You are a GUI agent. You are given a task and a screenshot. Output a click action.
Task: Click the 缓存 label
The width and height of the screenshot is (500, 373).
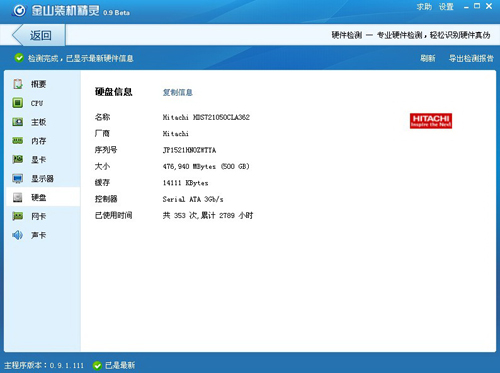click(x=102, y=182)
